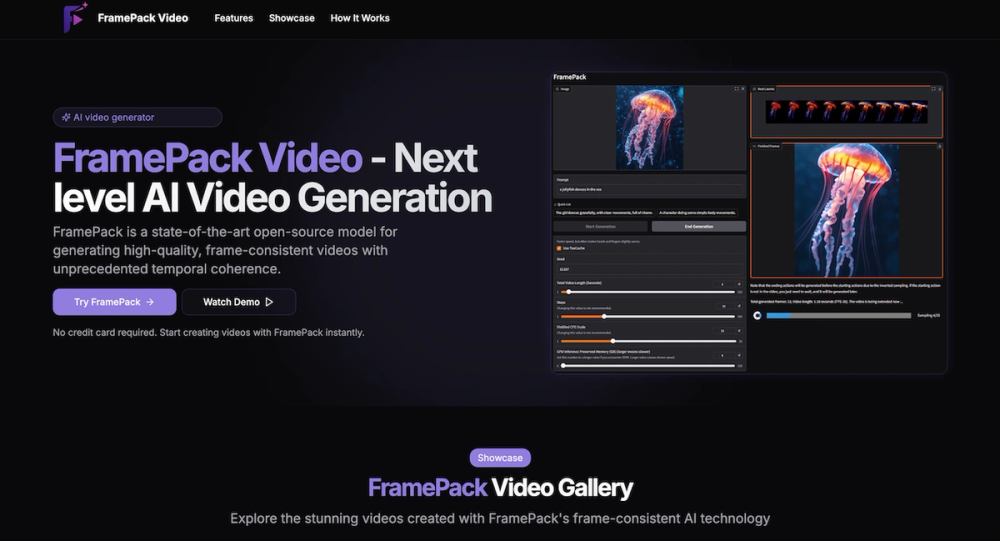Image resolution: width=1000 pixels, height=541 pixels.
Task: Click the Prompt field with jellyfish text
Action: pyautogui.click(x=649, y=189)
